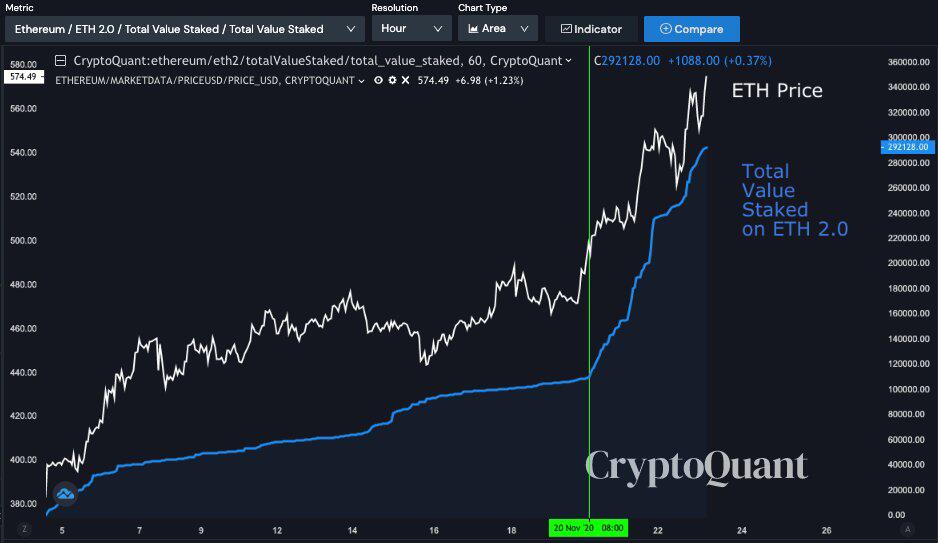The height and width of the screenshot is (543, 938).
Task: Click the blue 292128.00 price label
Action: click(x=907, y=147)
